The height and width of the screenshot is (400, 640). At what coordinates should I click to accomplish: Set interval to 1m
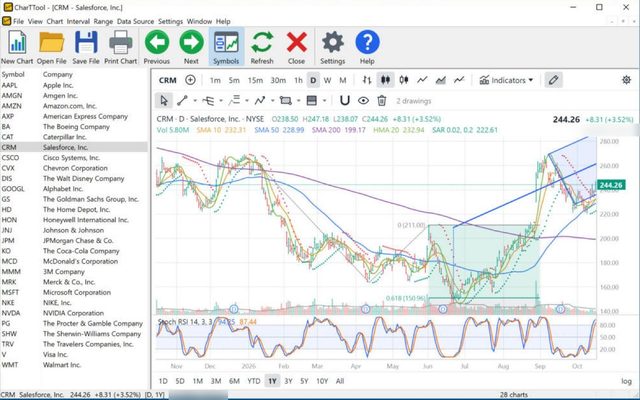click(x=215, y=80)
